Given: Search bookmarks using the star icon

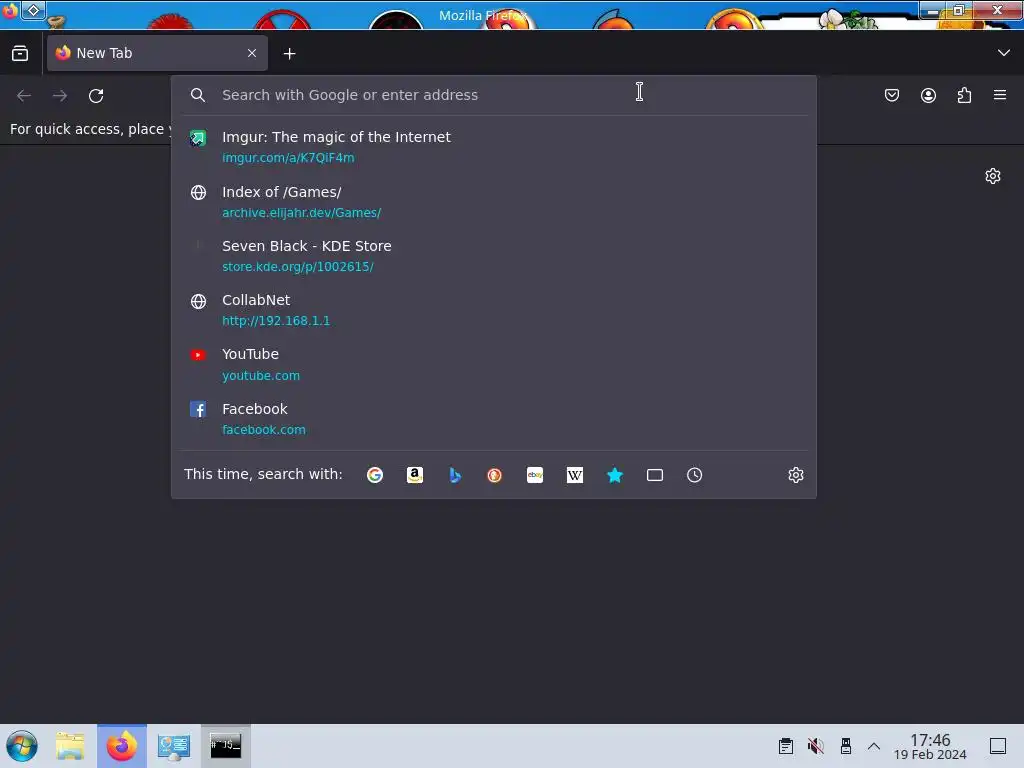Looking at the screenshot, I should coord(615,475).
